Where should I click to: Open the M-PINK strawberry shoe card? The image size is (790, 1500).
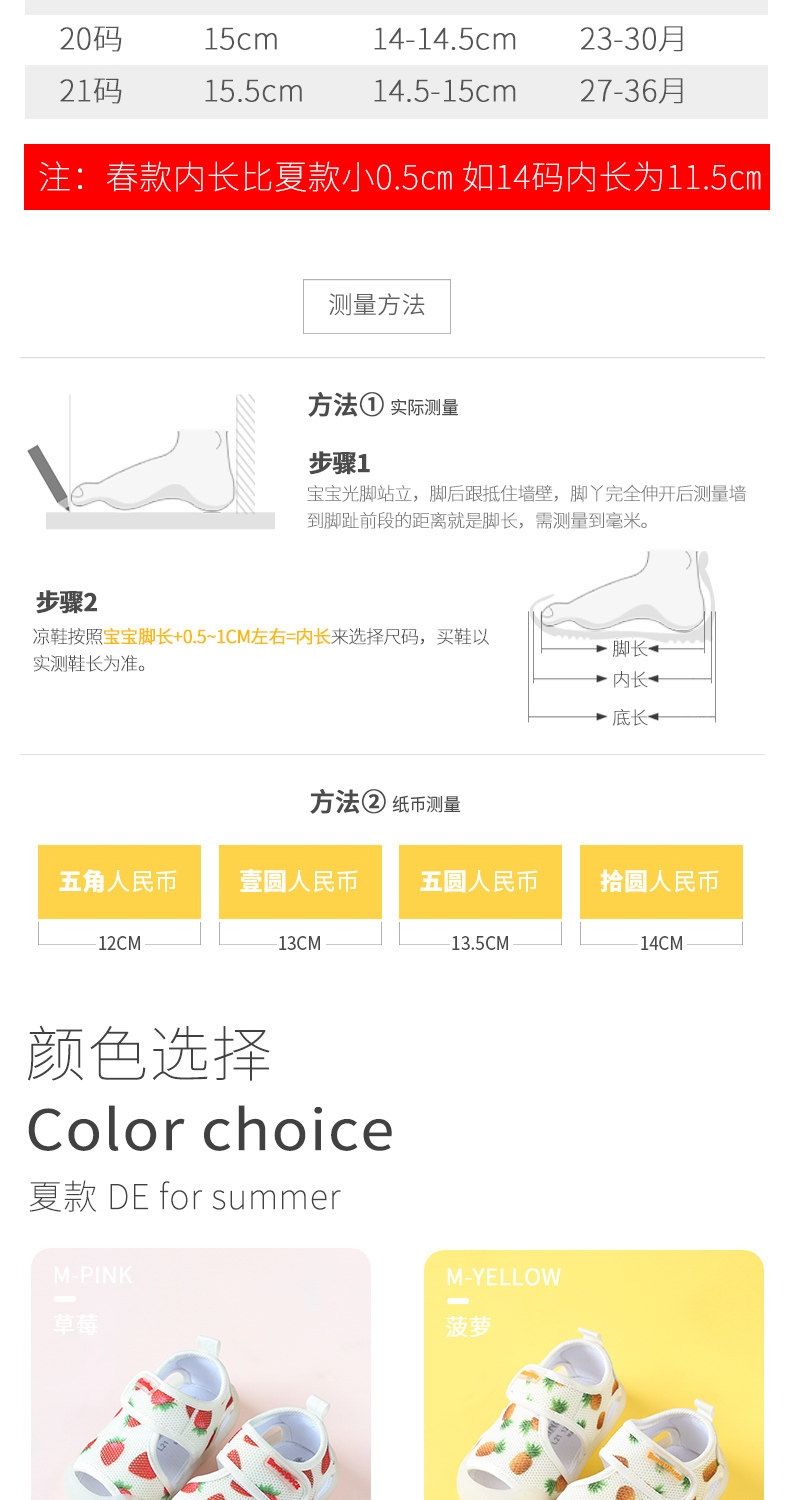click(x=201, y=1374)
